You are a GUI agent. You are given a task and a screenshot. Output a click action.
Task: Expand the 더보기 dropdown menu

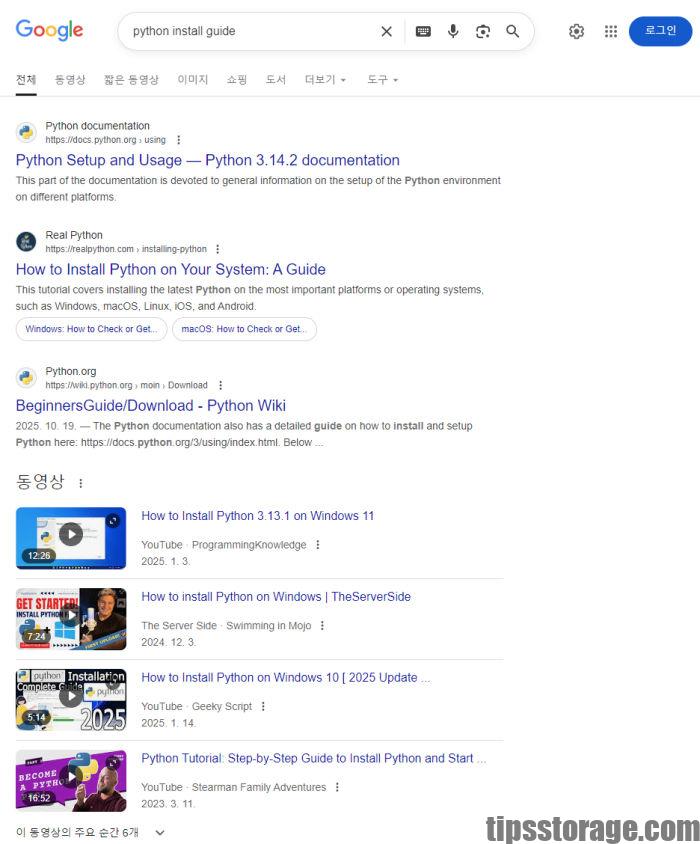coord(325,79)
